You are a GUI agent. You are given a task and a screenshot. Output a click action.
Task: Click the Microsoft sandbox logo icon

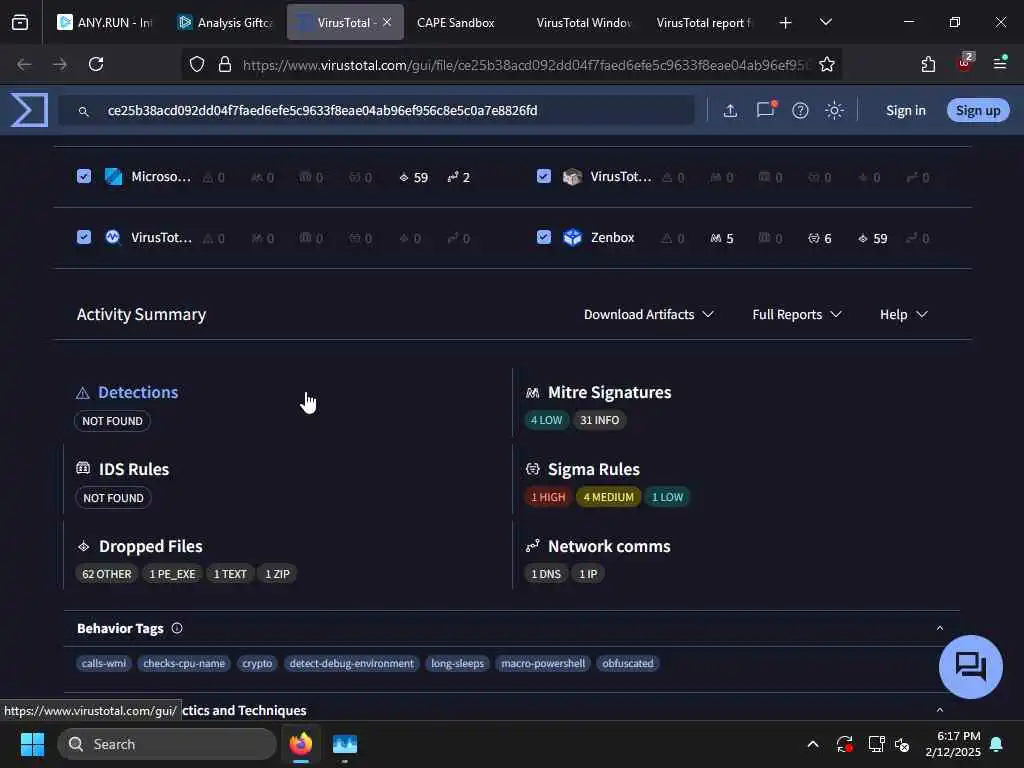pos(114,176)
